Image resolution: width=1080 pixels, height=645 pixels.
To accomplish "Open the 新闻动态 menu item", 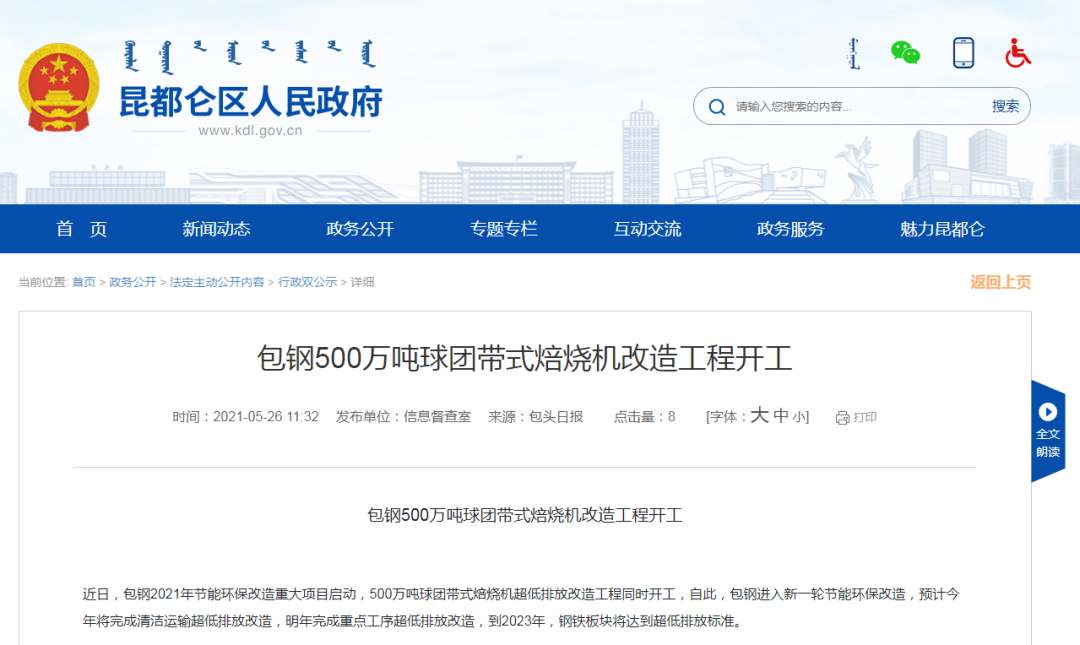I will click(x=216, y=229).
